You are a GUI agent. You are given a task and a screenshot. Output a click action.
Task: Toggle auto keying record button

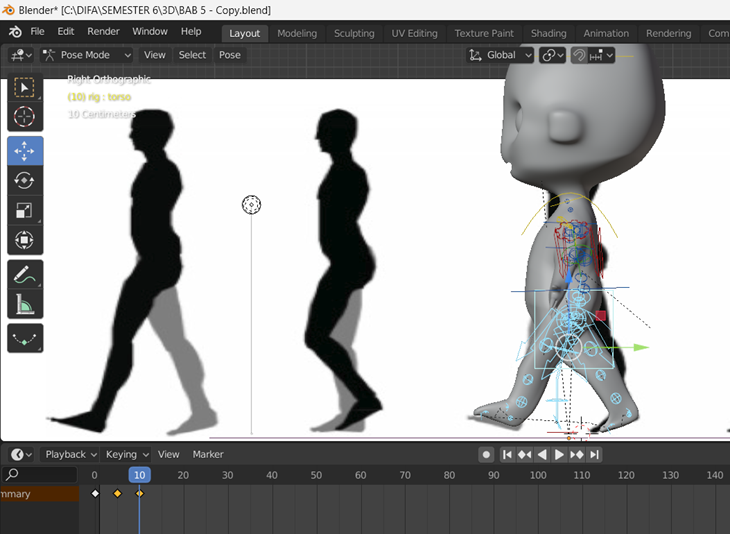click(486, 454)
